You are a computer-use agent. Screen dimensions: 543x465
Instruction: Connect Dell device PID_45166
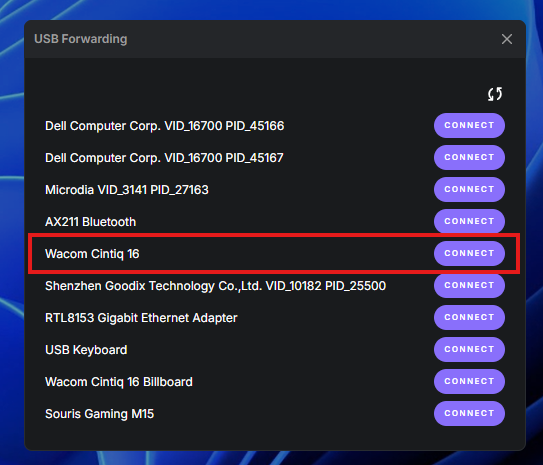click(x=469, y=125)
